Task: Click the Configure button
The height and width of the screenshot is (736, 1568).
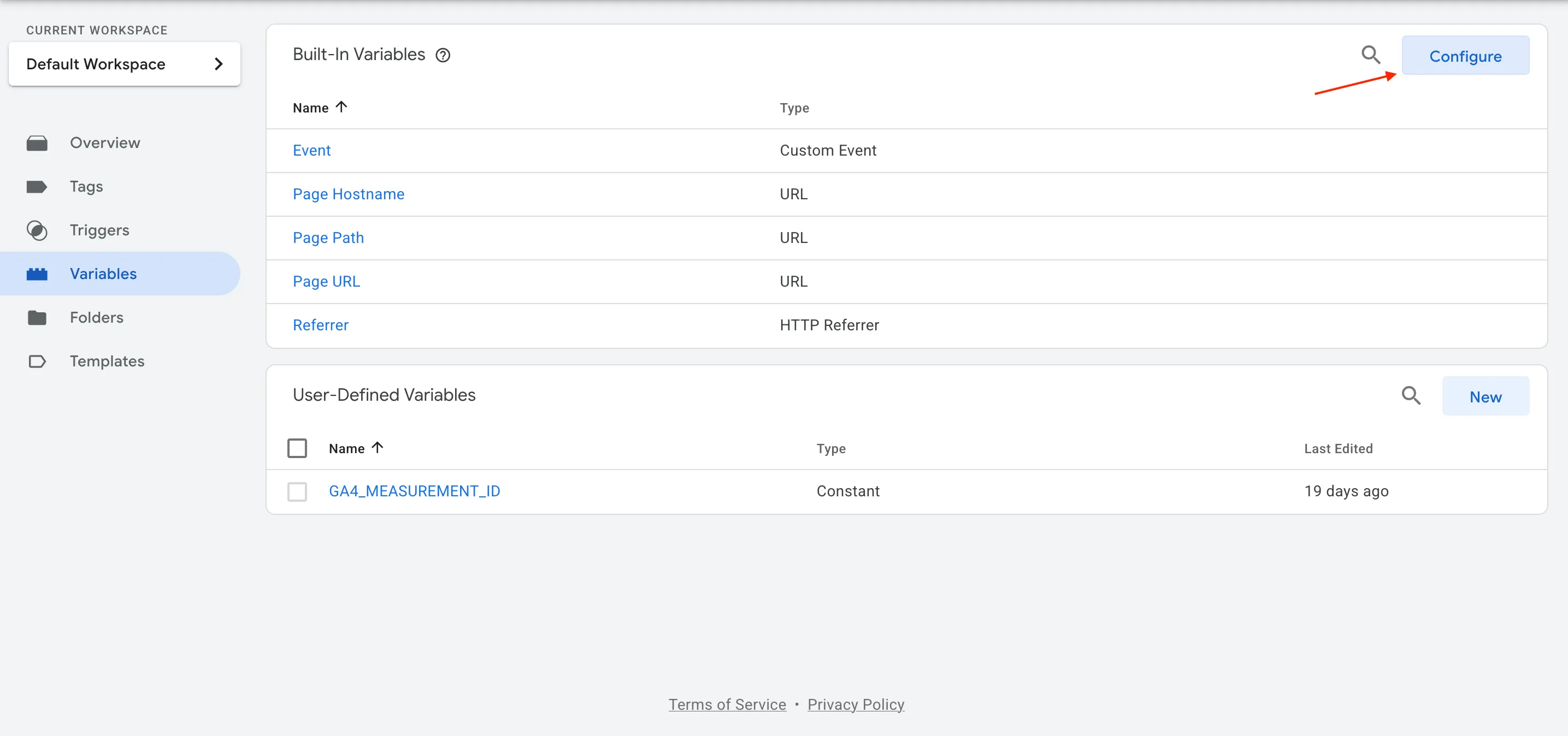Action: pyautogui.click(x=1466, y=55)
